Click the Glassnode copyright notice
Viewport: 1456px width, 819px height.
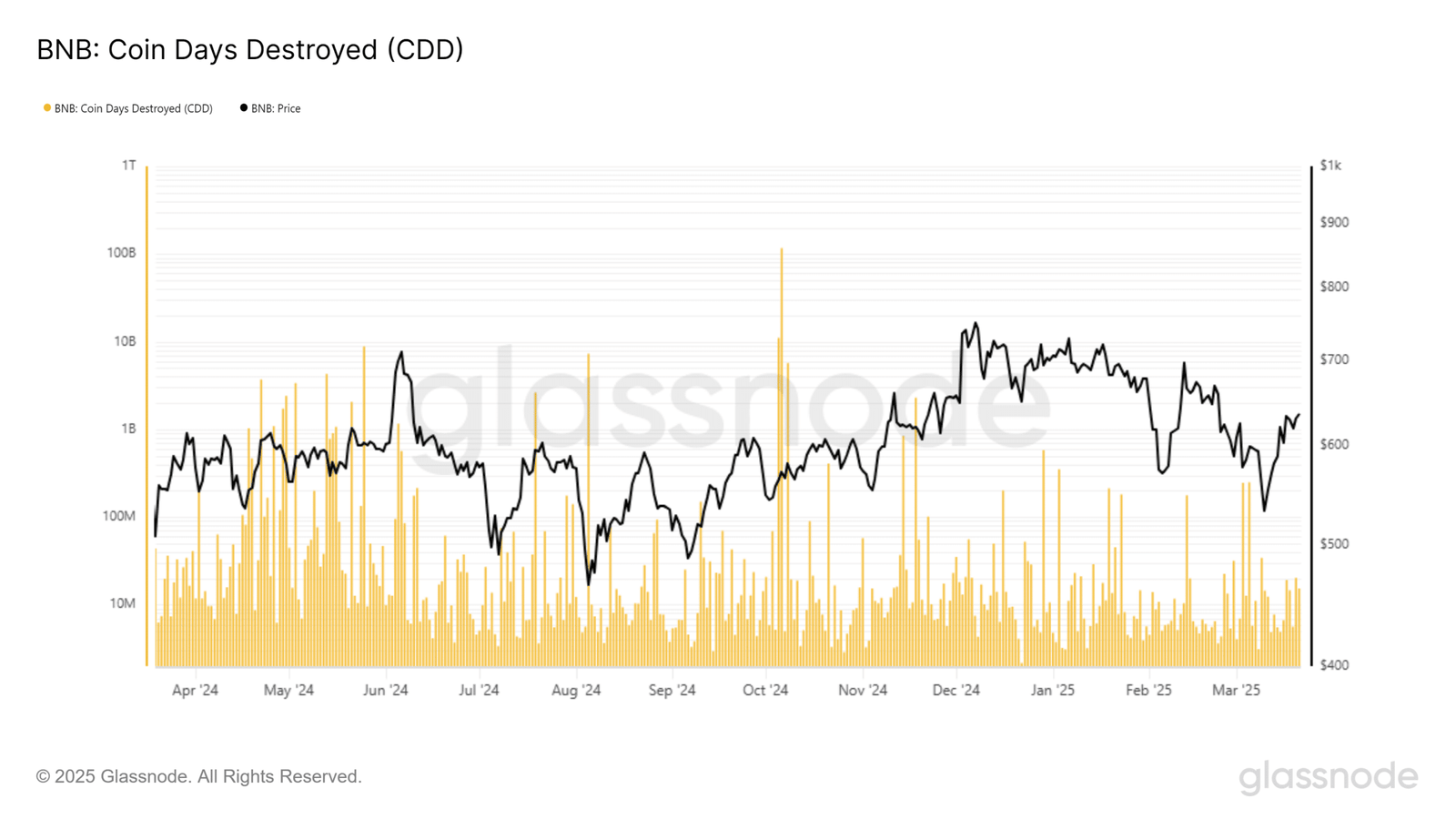(199, 776)
